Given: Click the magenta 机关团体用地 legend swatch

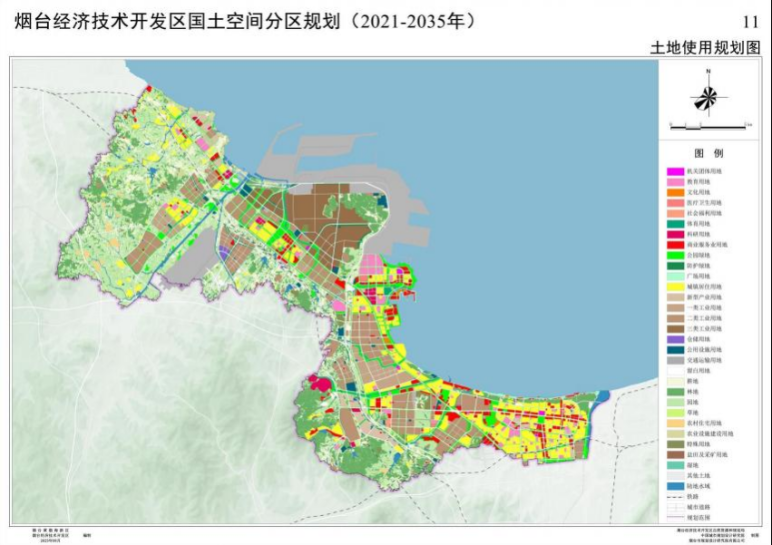Looking at the screenshot, I should (674, 173).
